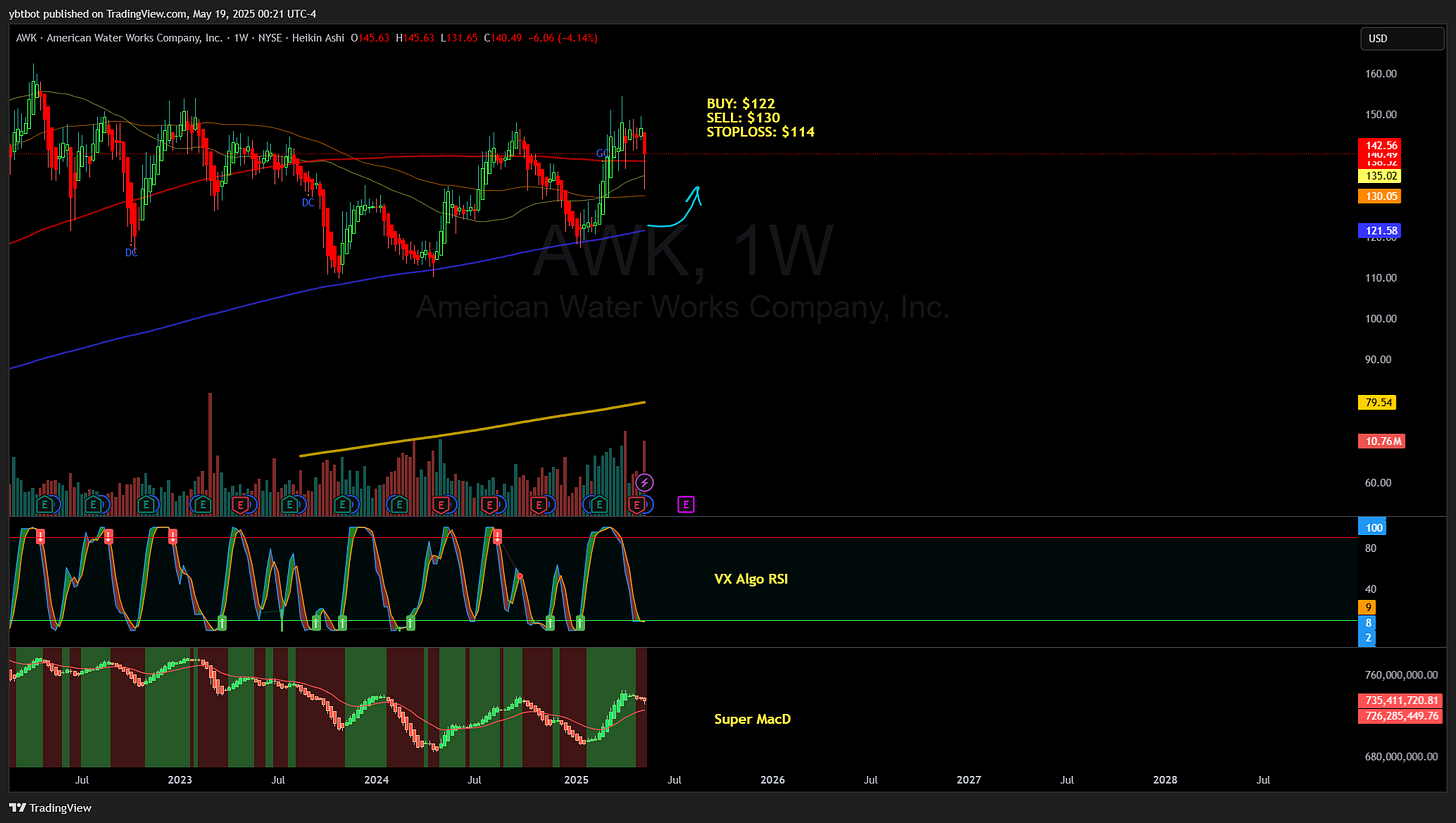Click the orange 130.05 price label
Viewport: 1456px width, 823px height.
1378,197
